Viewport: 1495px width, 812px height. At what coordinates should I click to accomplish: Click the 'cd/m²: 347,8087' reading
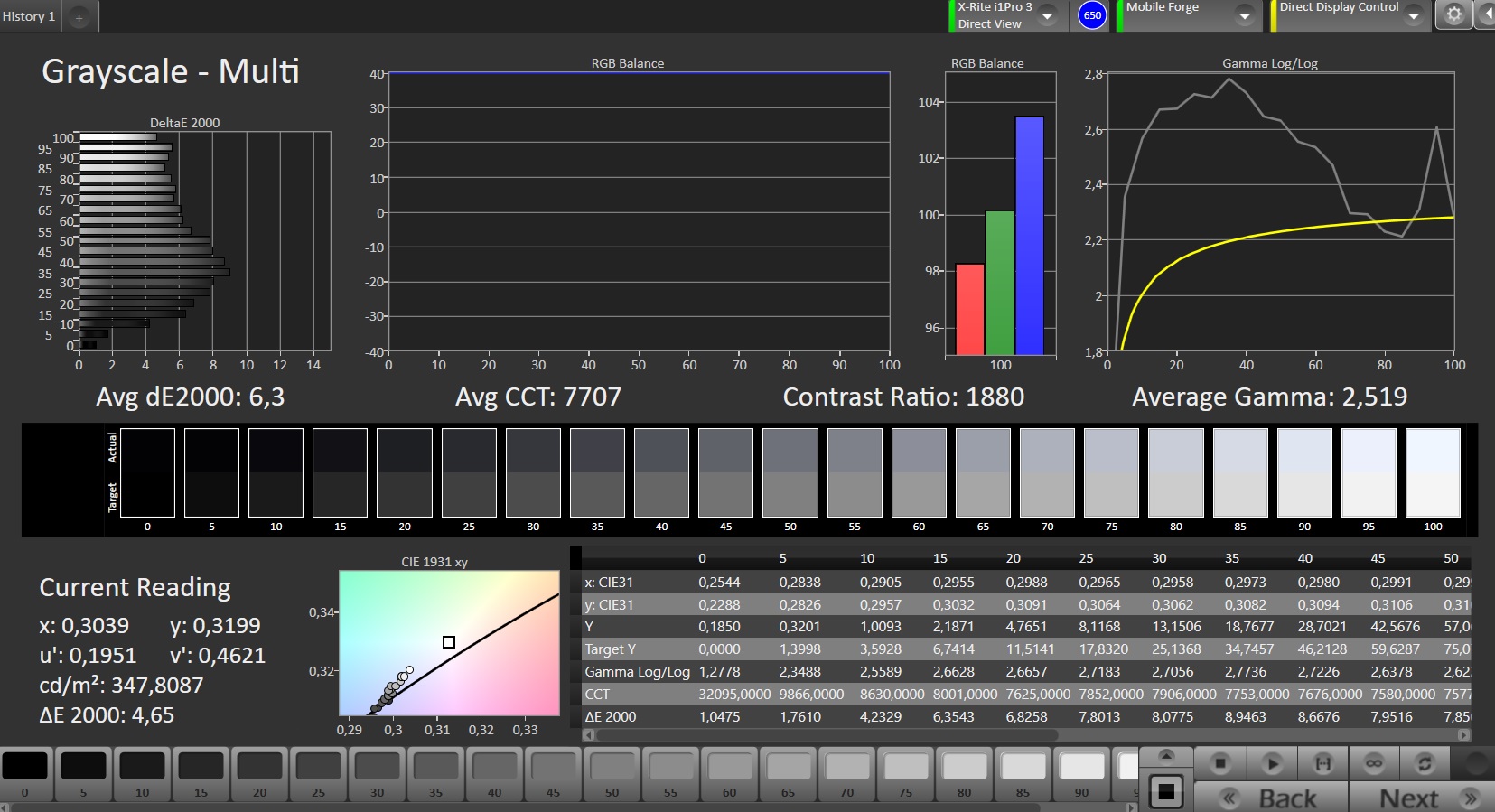[121, 686]
